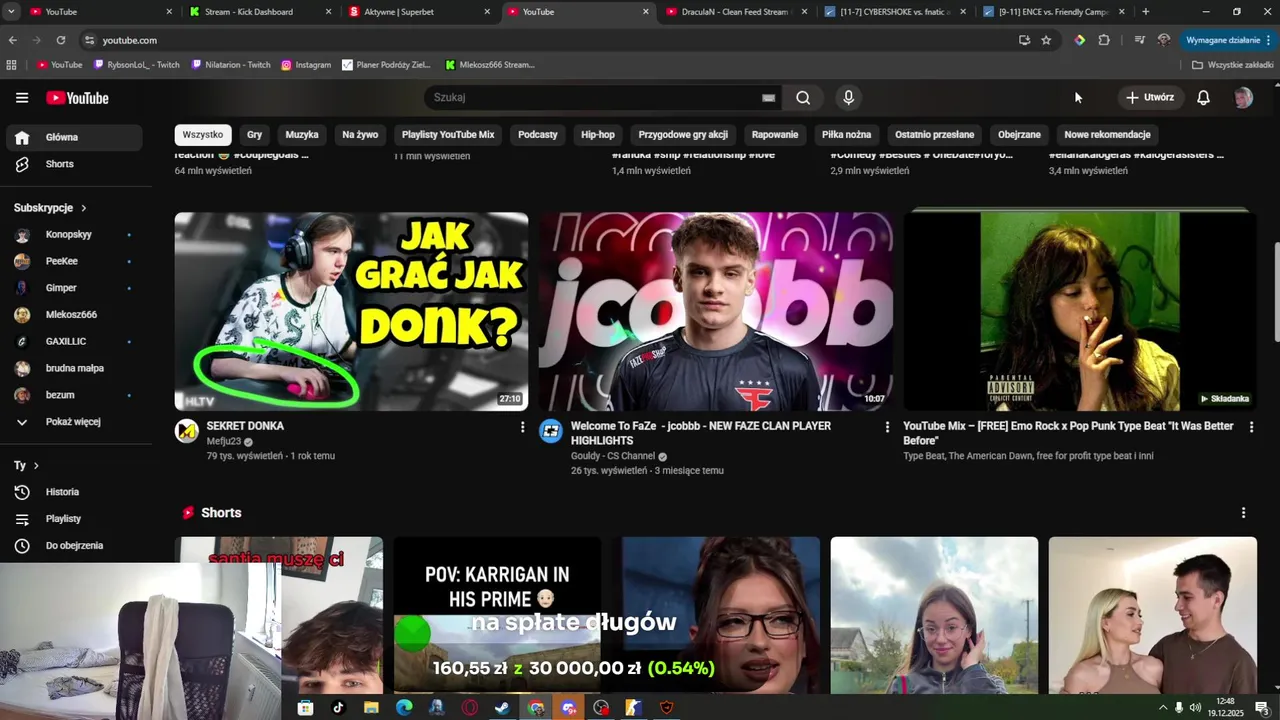Expand the Ty section arrow
Viewport: 1280px width, 720px height.
(x=36, y=466)
